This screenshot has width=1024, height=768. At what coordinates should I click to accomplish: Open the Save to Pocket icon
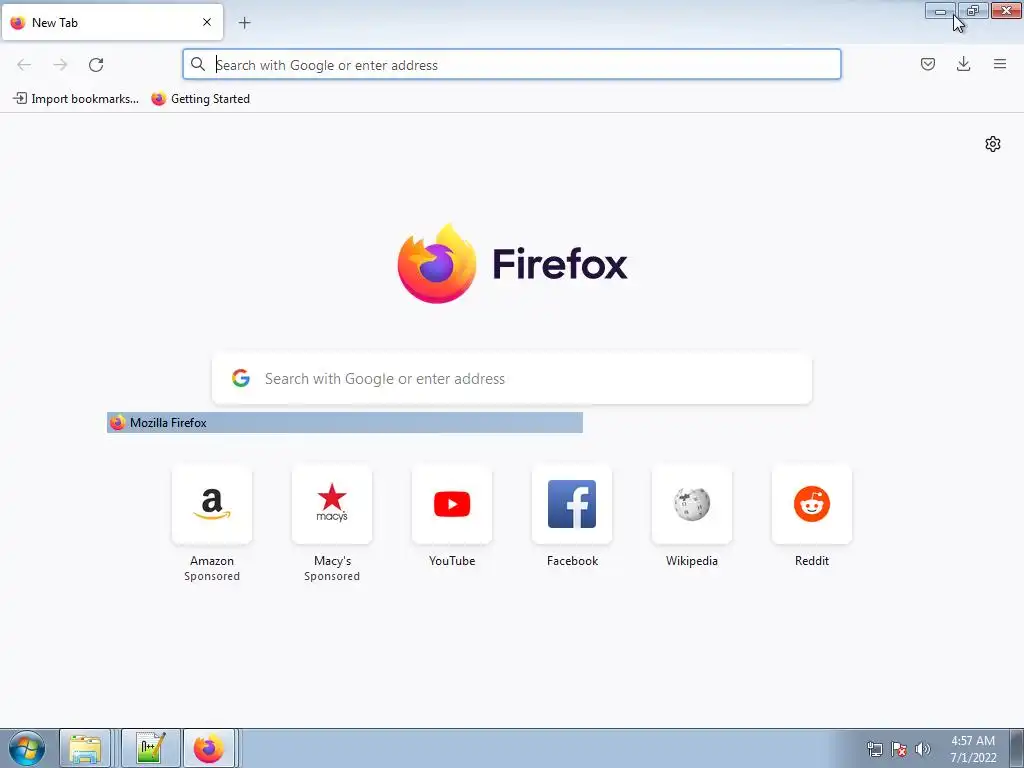tap(927, 64)
